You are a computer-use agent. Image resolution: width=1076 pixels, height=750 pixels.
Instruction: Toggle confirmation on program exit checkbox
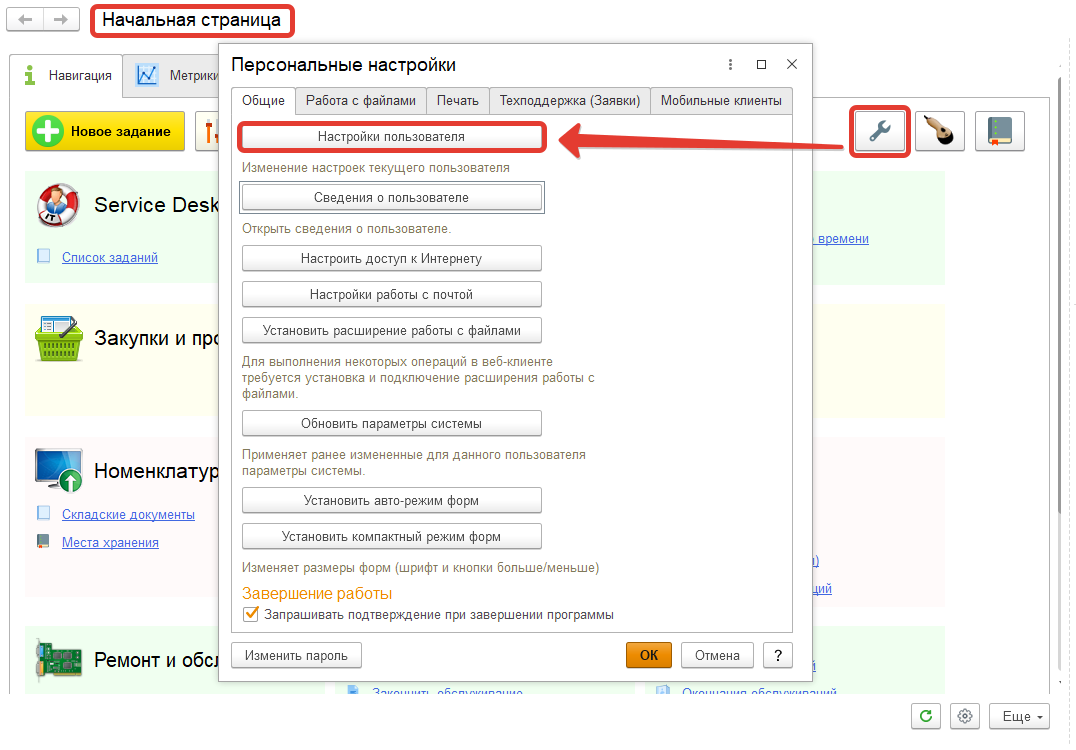pos(251,614)
